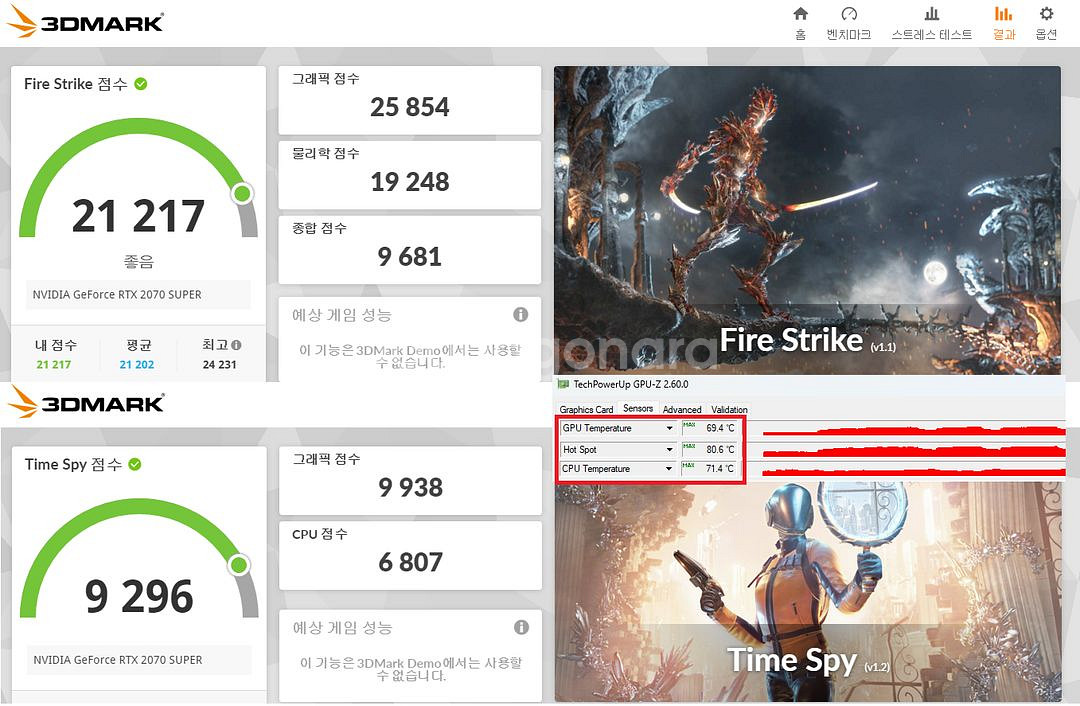This screenshot has width=1080, height=706.
Task: Click the Fire Strike score validation checkmark
Action: (x=141, y=84)
